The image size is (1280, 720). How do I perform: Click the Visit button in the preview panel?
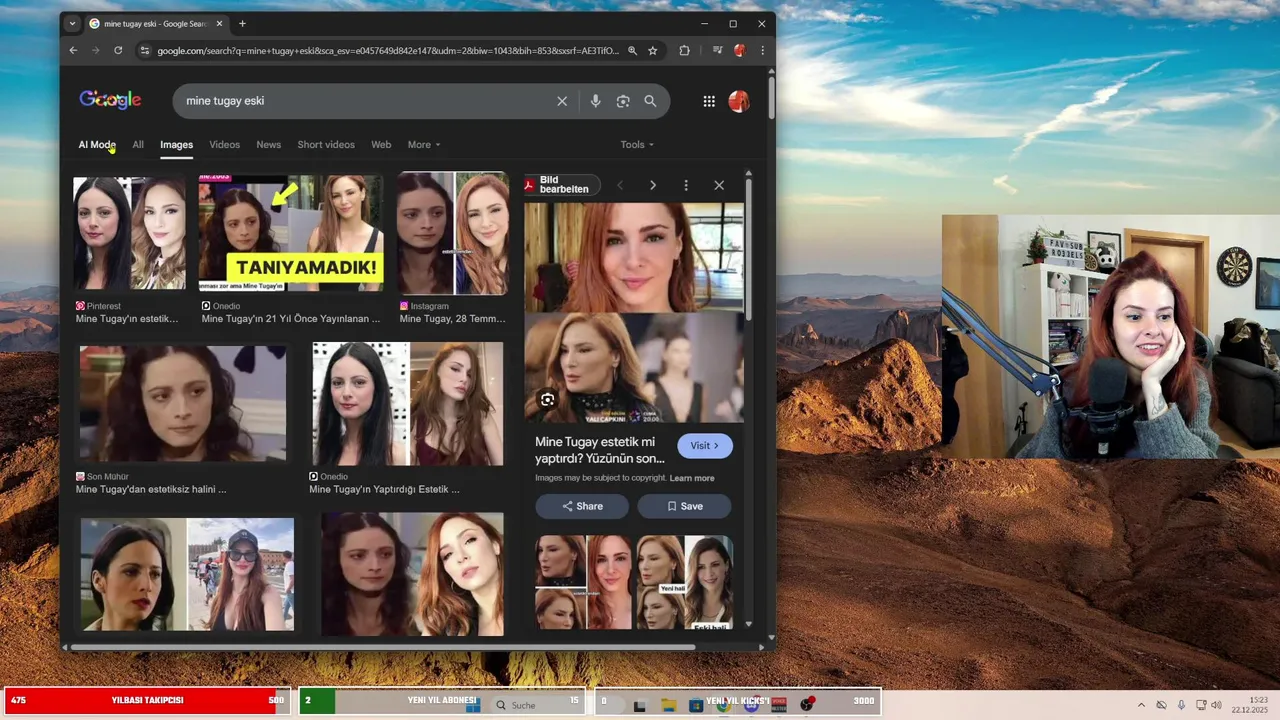tap(705, 446)
